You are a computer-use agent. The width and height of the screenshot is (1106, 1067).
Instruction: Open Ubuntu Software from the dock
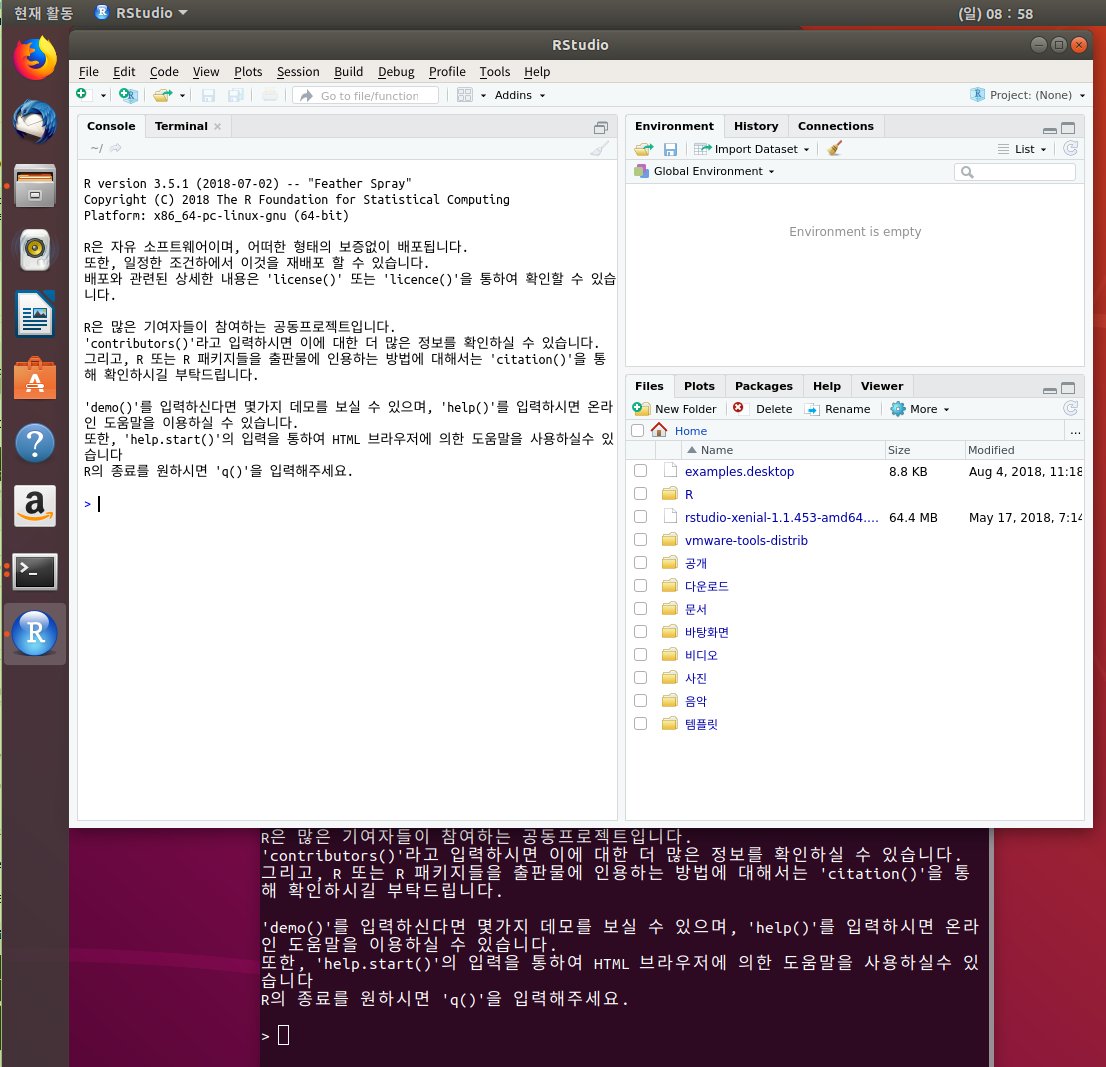coord(35,379)
